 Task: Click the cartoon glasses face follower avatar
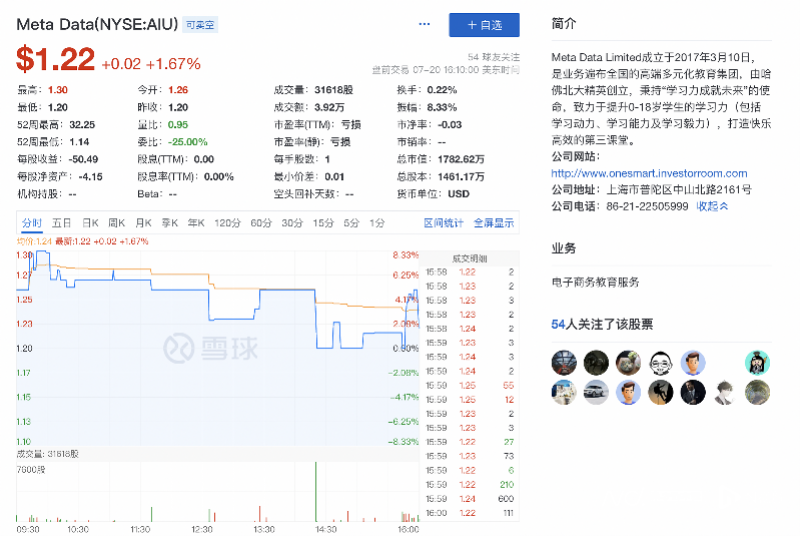(x=660, y=363)
